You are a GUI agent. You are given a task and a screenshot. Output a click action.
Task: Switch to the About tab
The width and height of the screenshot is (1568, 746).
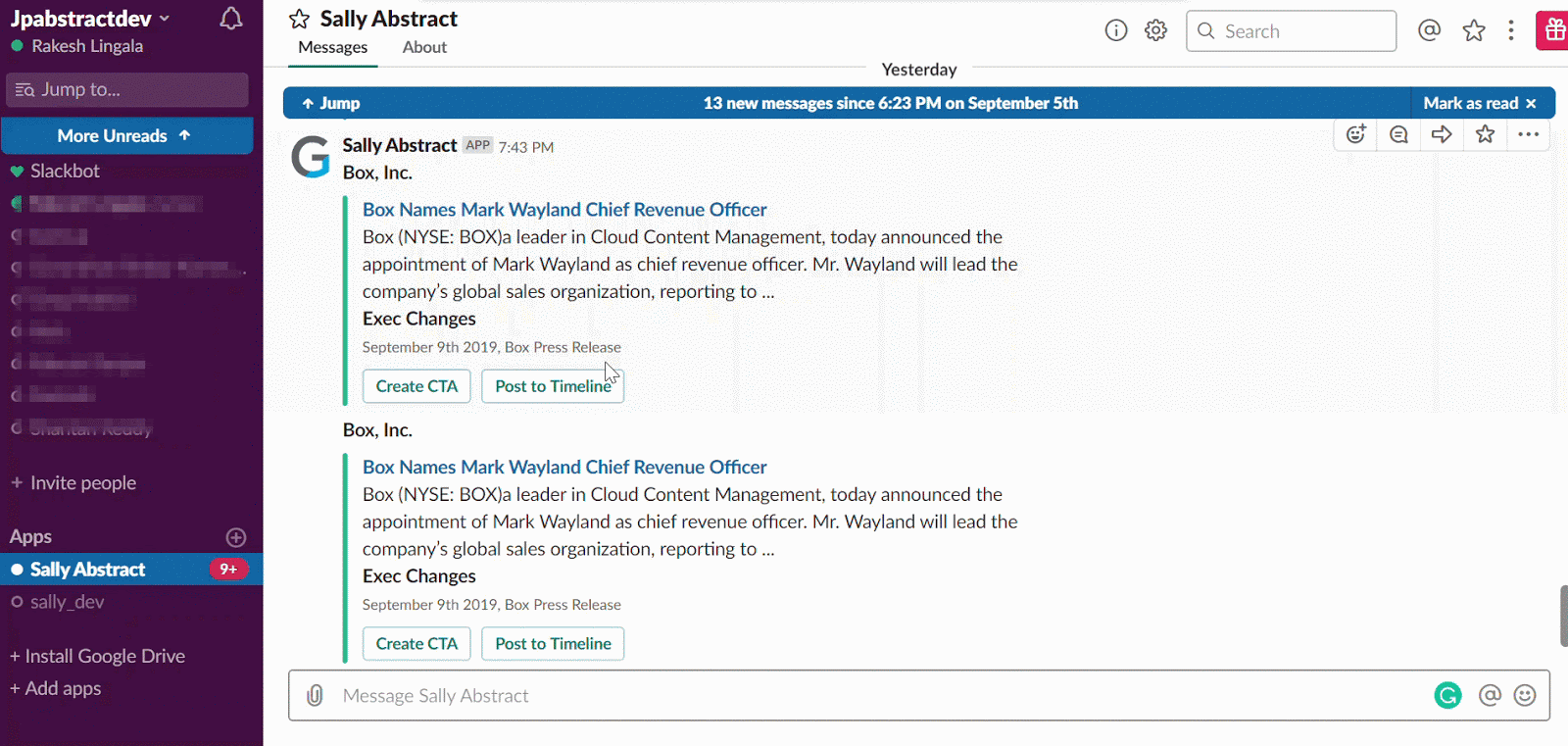tap(424, 47)
